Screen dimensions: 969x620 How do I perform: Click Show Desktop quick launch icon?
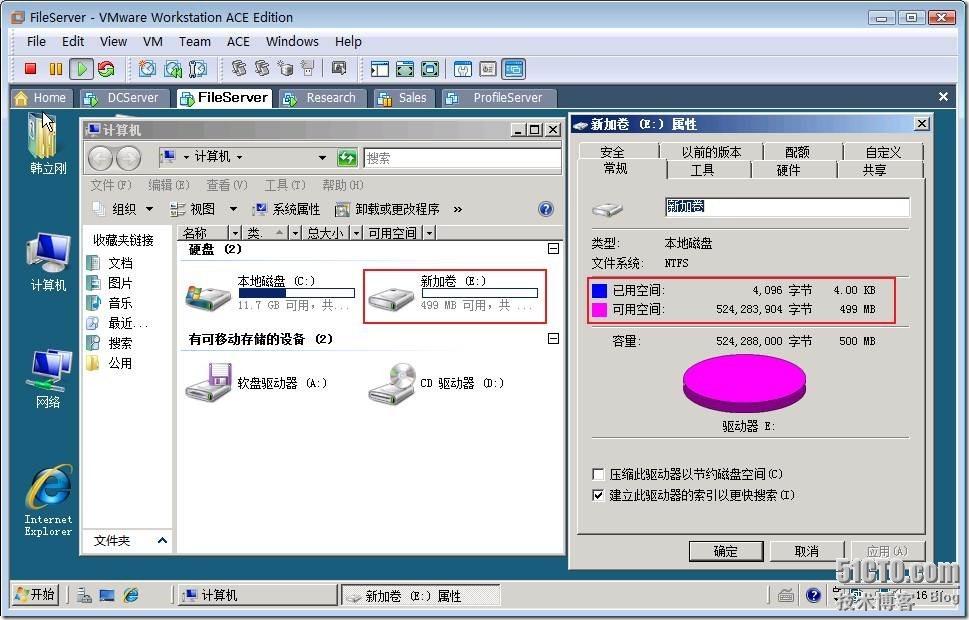[x=107, y=595]
